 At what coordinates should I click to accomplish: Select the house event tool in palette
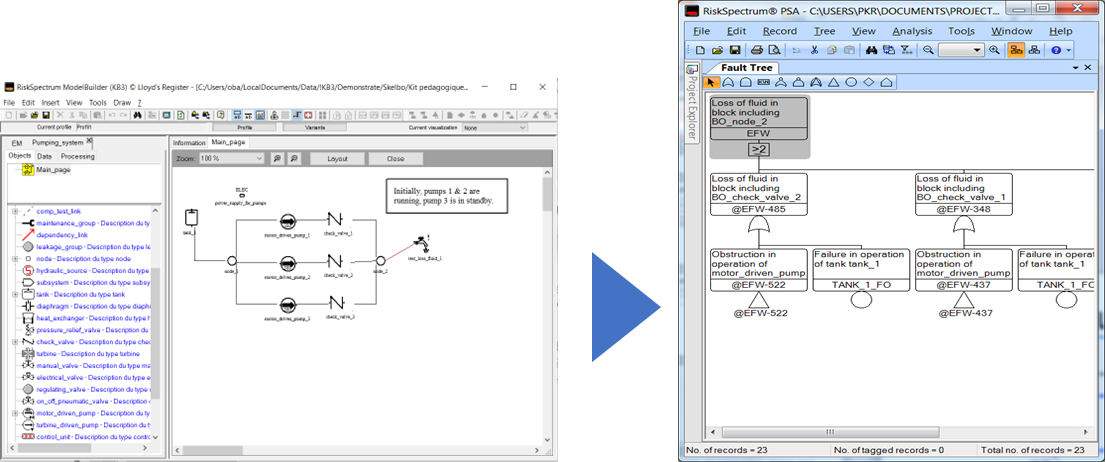point(887,82)
